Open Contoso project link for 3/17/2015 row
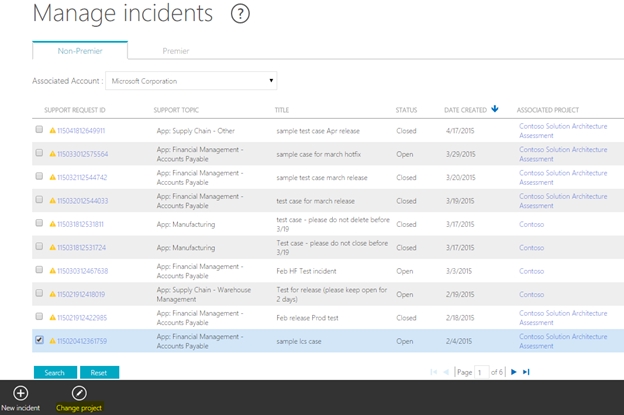This screenshot has height=415, width=624. [x=532, y=223]
